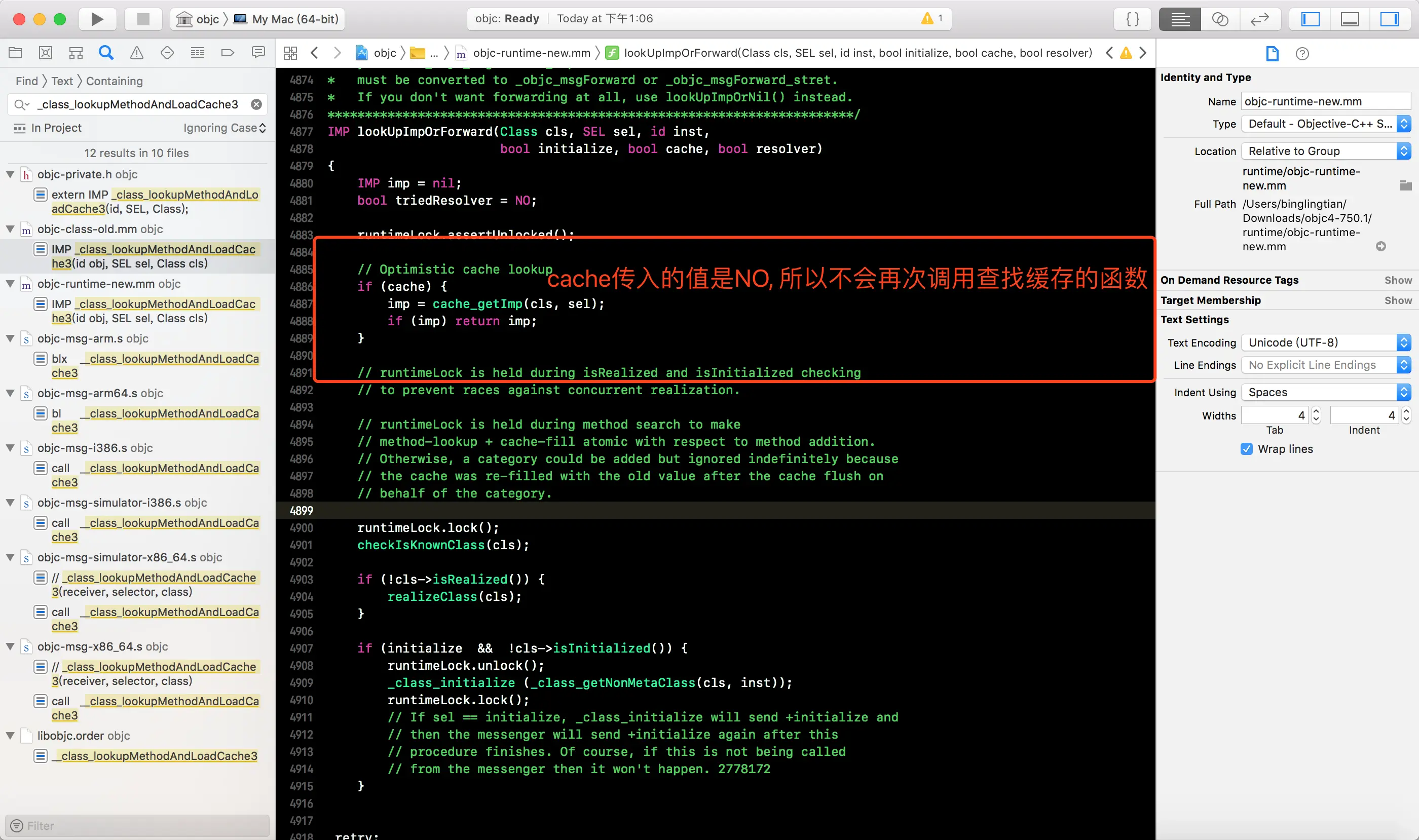
Task: Open the Text Encoding dropdown
Action: (x=1325, y=342)
